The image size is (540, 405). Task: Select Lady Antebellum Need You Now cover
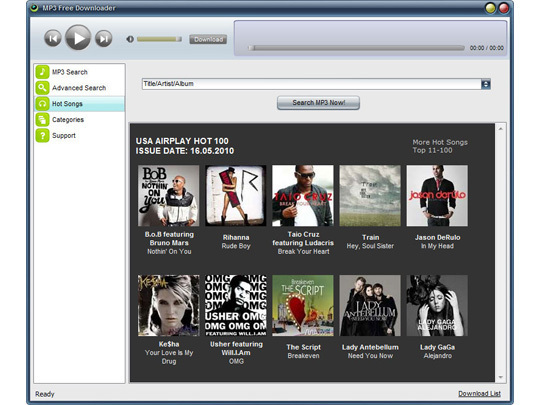tap(370, 305)
